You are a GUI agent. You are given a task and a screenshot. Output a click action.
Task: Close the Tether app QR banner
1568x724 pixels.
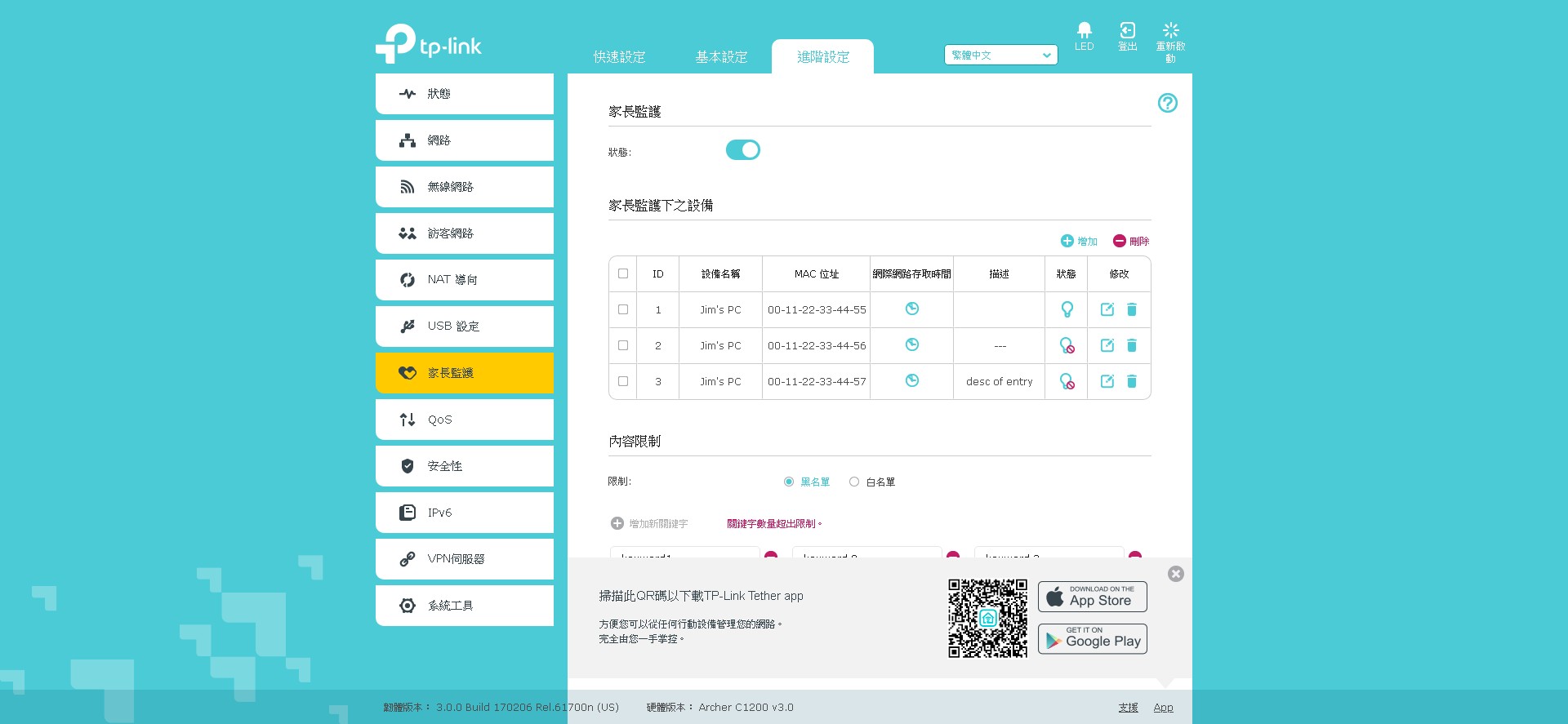(1175, 574)
